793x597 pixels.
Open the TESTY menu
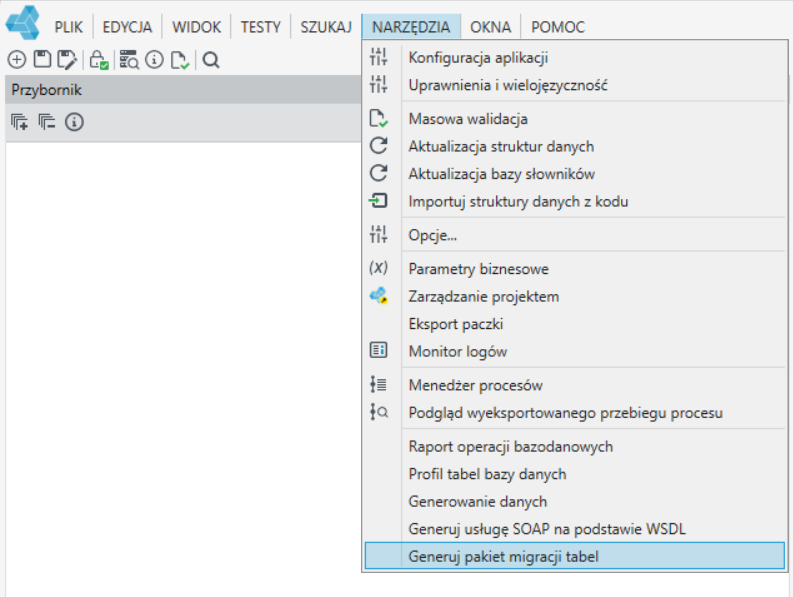point(260,27)
